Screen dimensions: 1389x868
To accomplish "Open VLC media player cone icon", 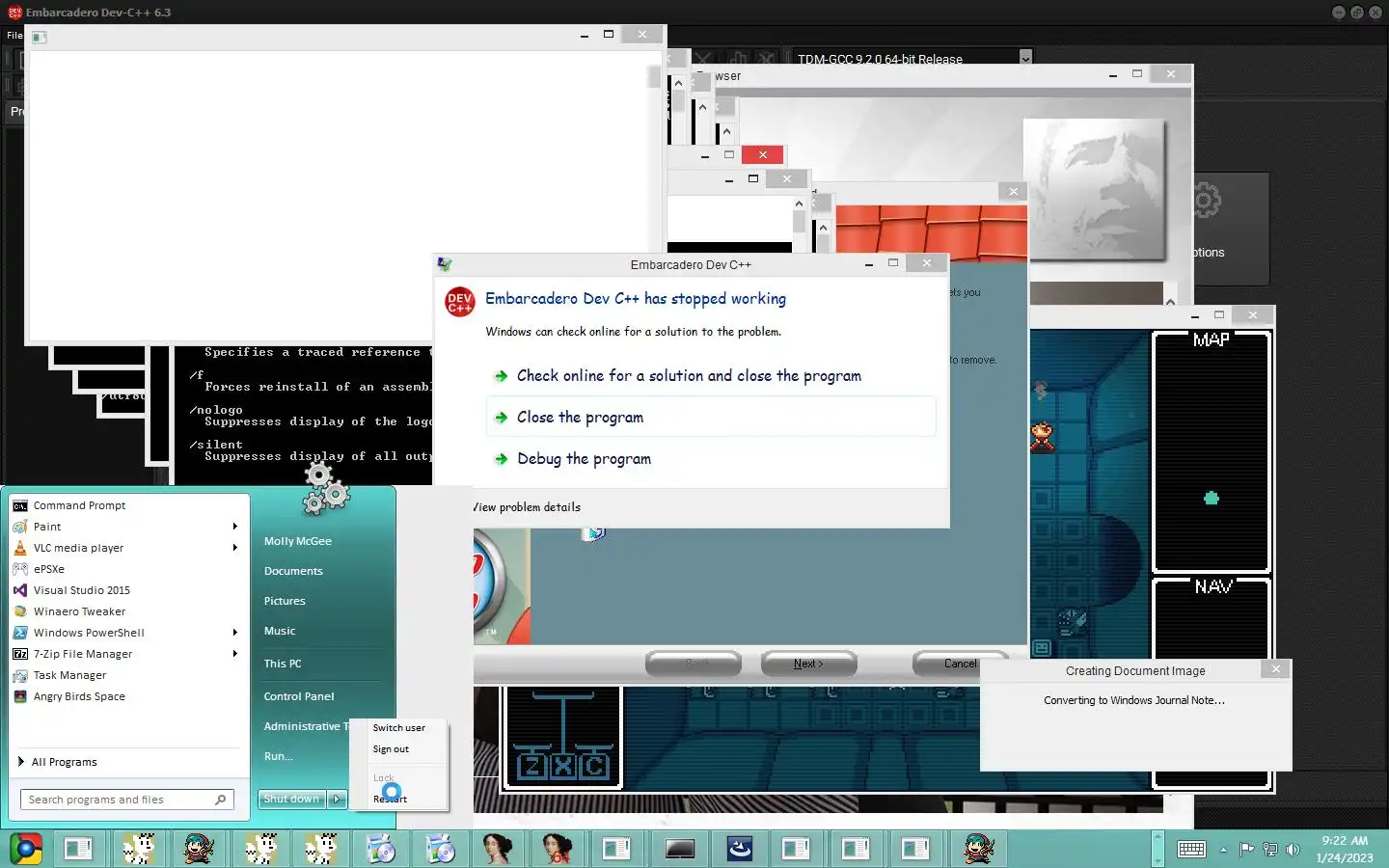I will (x=20, y=548).
